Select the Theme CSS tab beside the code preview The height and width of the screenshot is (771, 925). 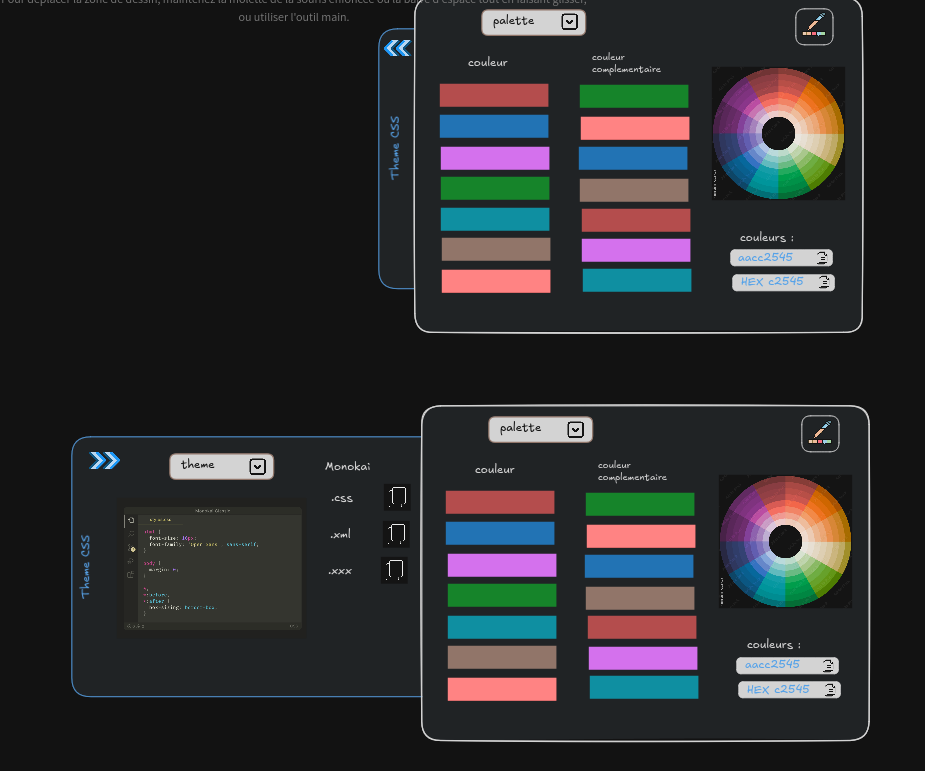click(86, 566)
